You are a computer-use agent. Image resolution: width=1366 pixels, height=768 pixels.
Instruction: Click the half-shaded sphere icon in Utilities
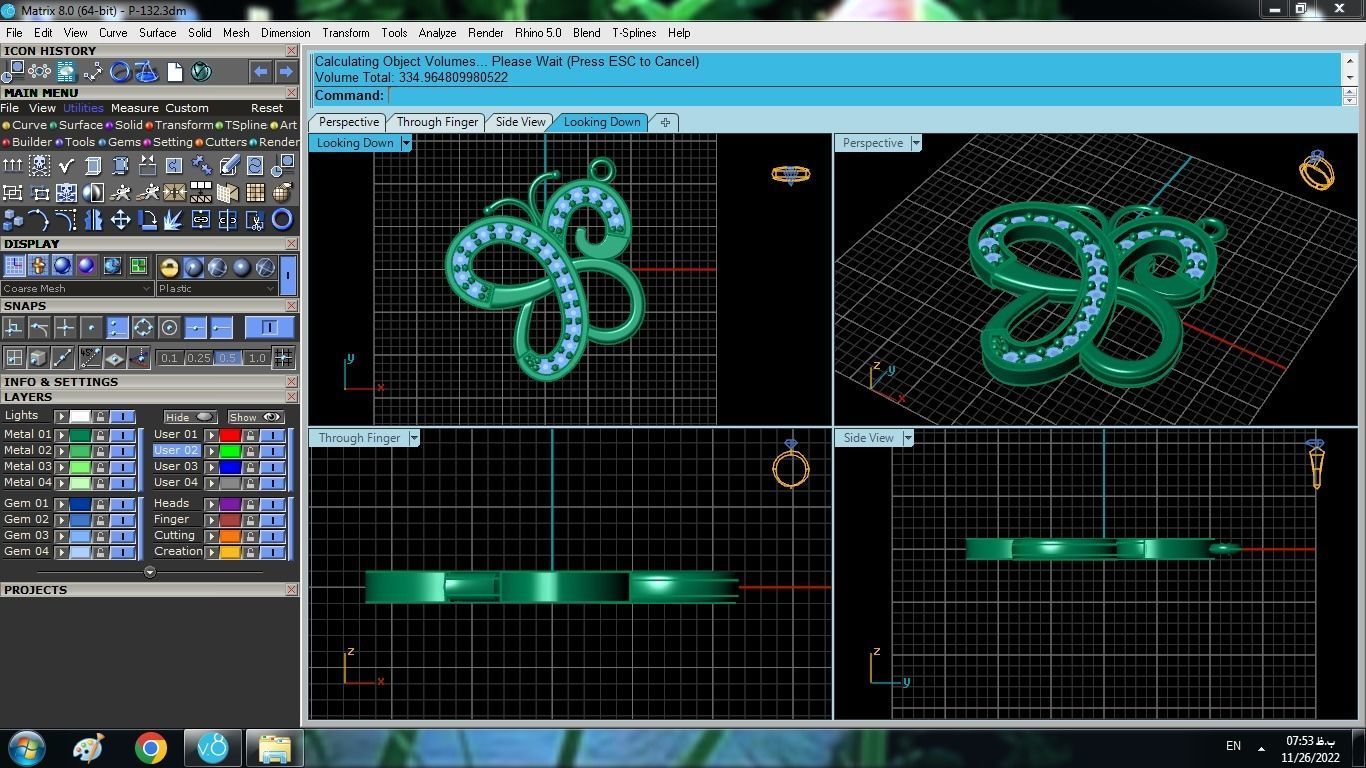click(94, 192)
